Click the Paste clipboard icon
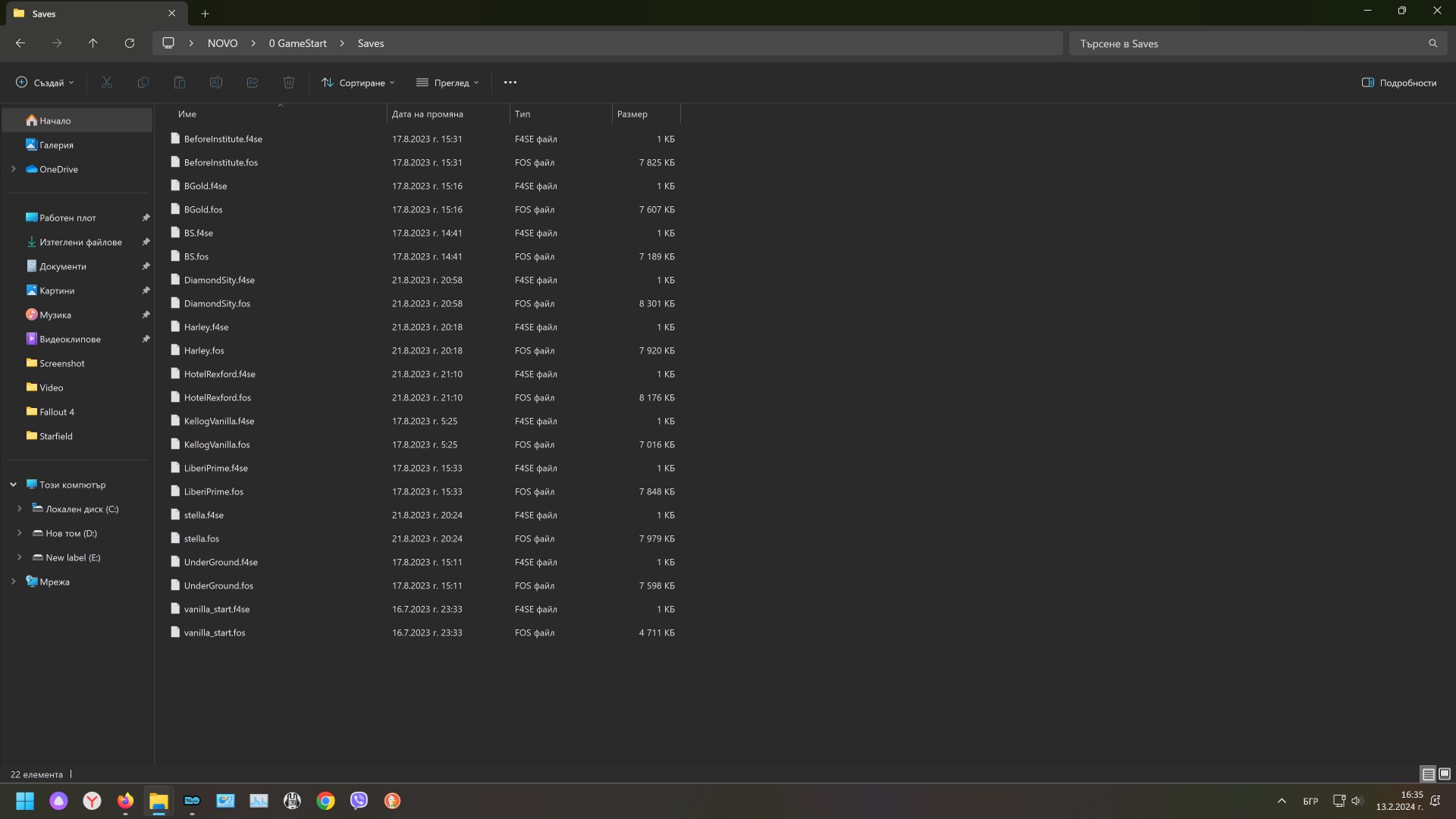1456x819 pixels. [x=180, y=83]
